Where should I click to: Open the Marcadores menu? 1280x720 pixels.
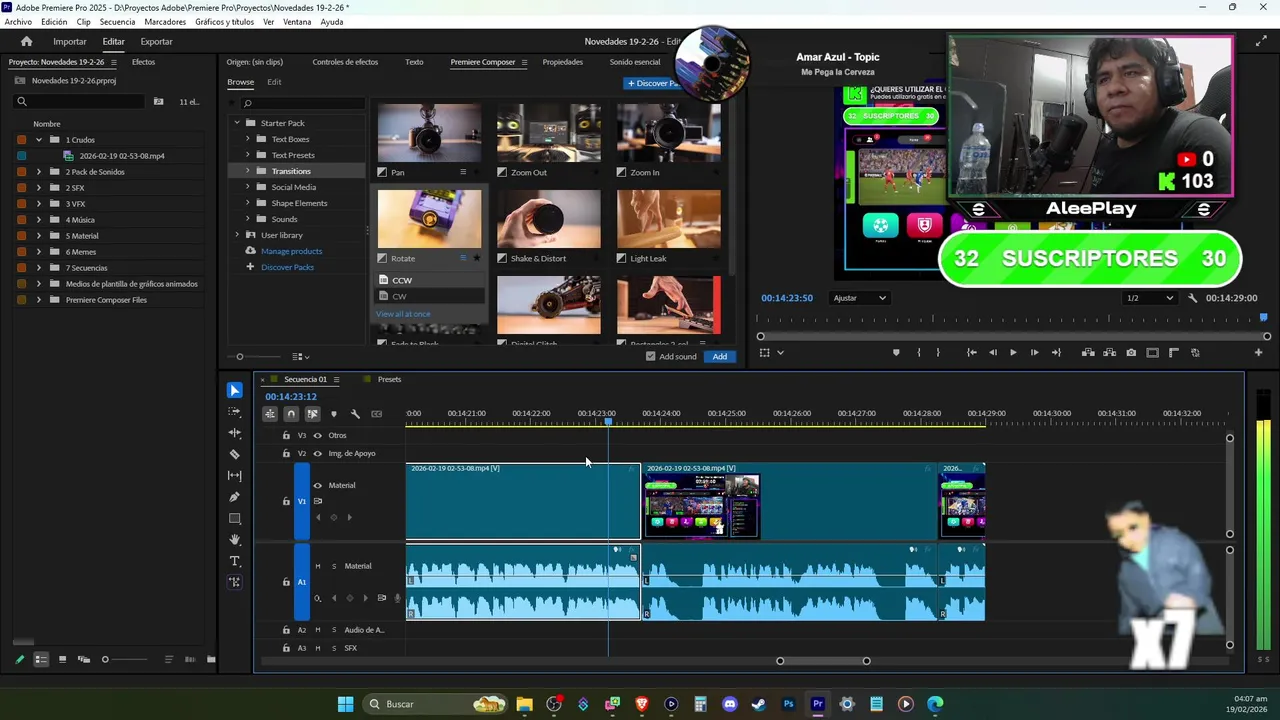(165, 22)
